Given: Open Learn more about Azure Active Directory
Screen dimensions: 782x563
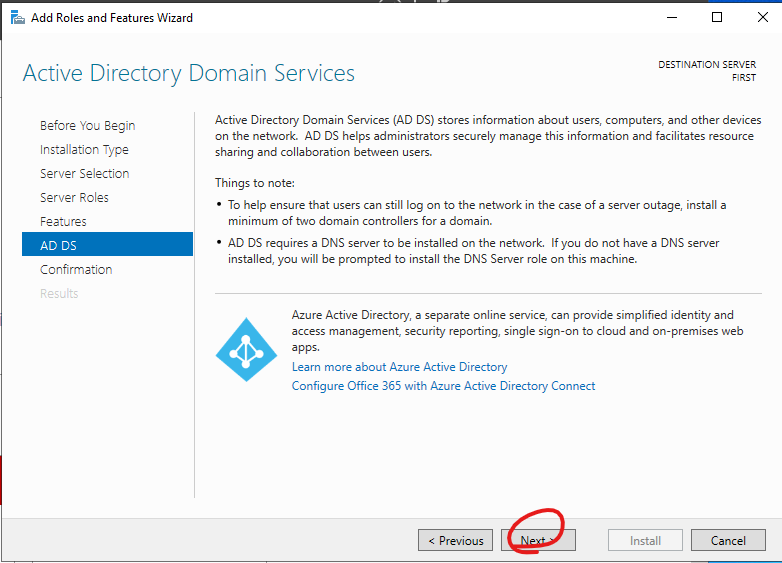Looking at the screenshot, I should click(399, 367).
